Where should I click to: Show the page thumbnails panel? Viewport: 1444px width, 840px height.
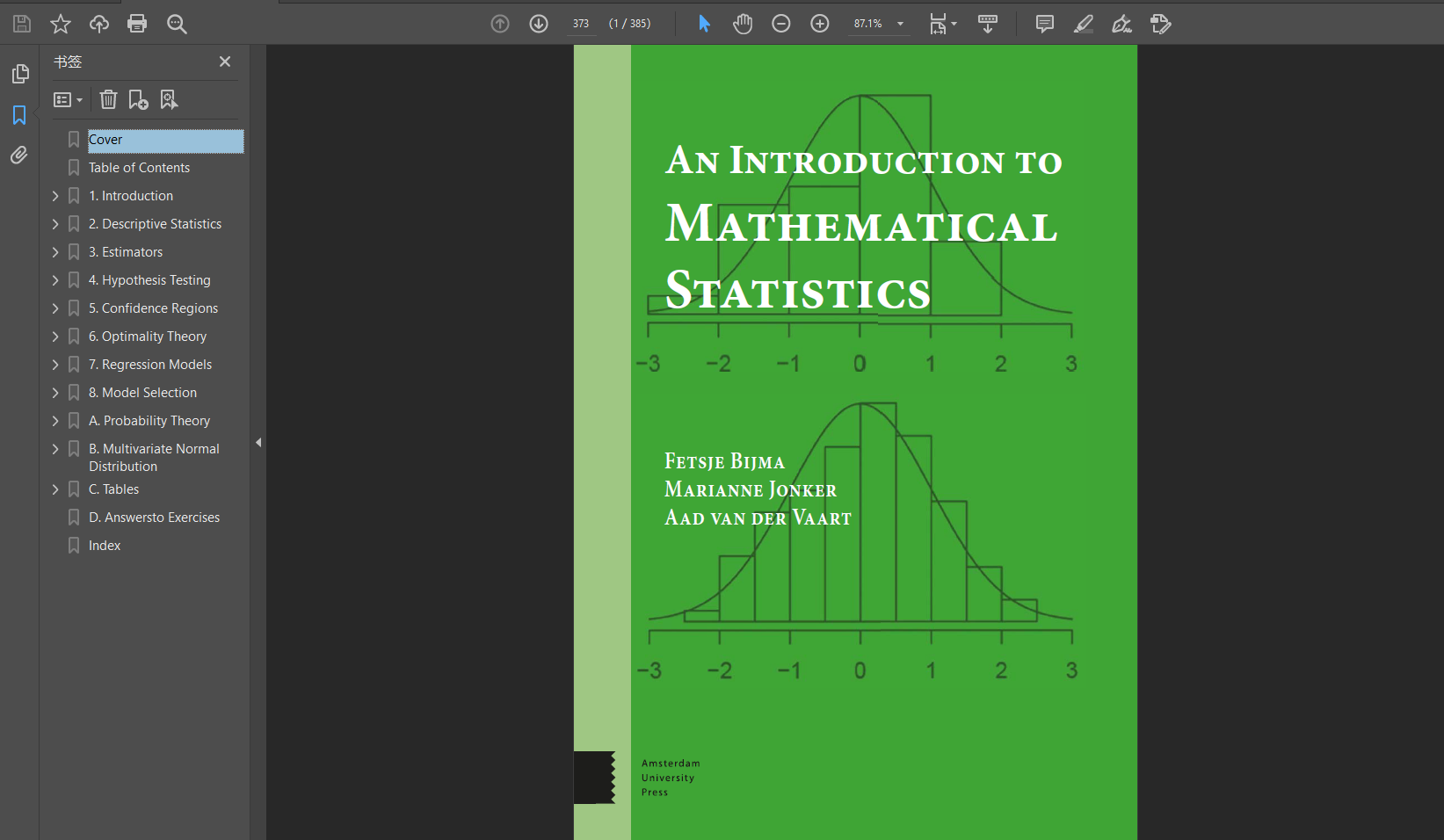click(19, 74)
